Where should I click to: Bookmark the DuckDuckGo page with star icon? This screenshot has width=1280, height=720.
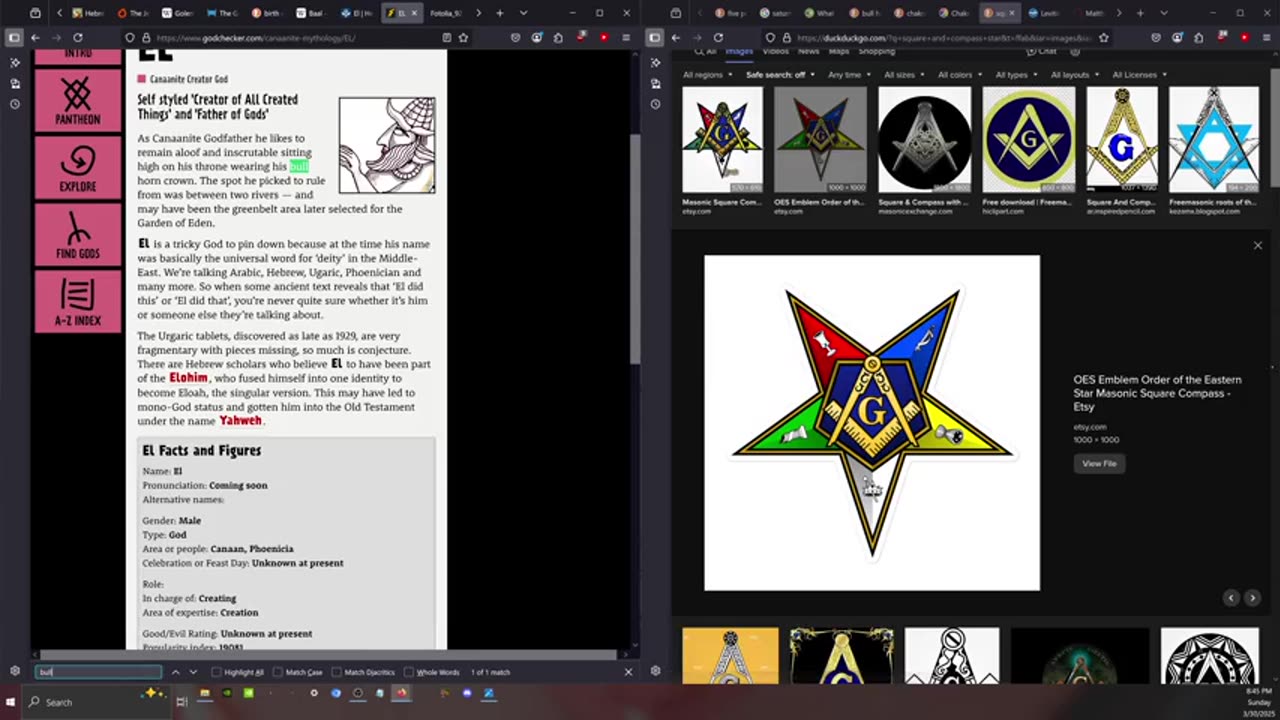click(1104, 37)
